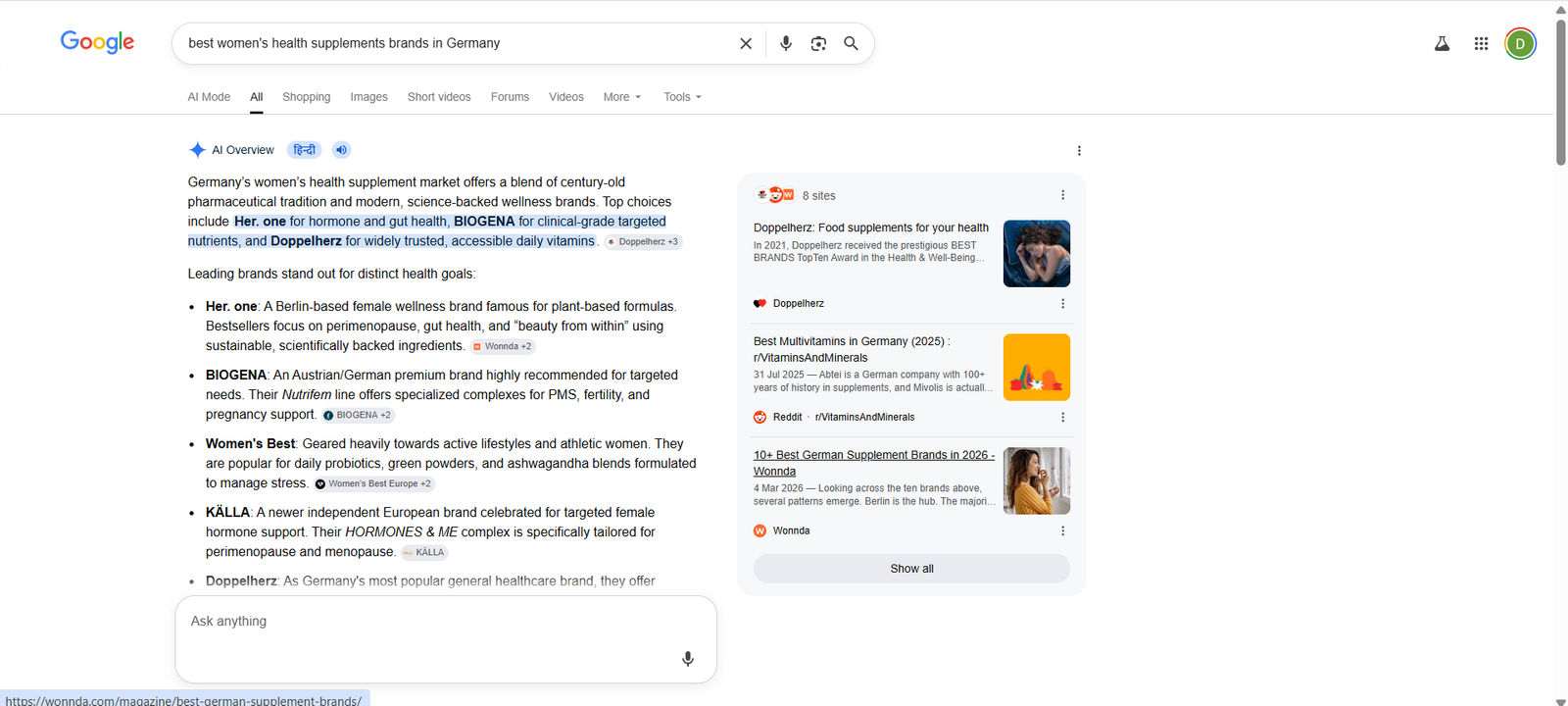Viewport: 1568px width, 706px height.
Task: Open Best Multivitamins in Germany Reddit link
Action: (x=852, y=349)
